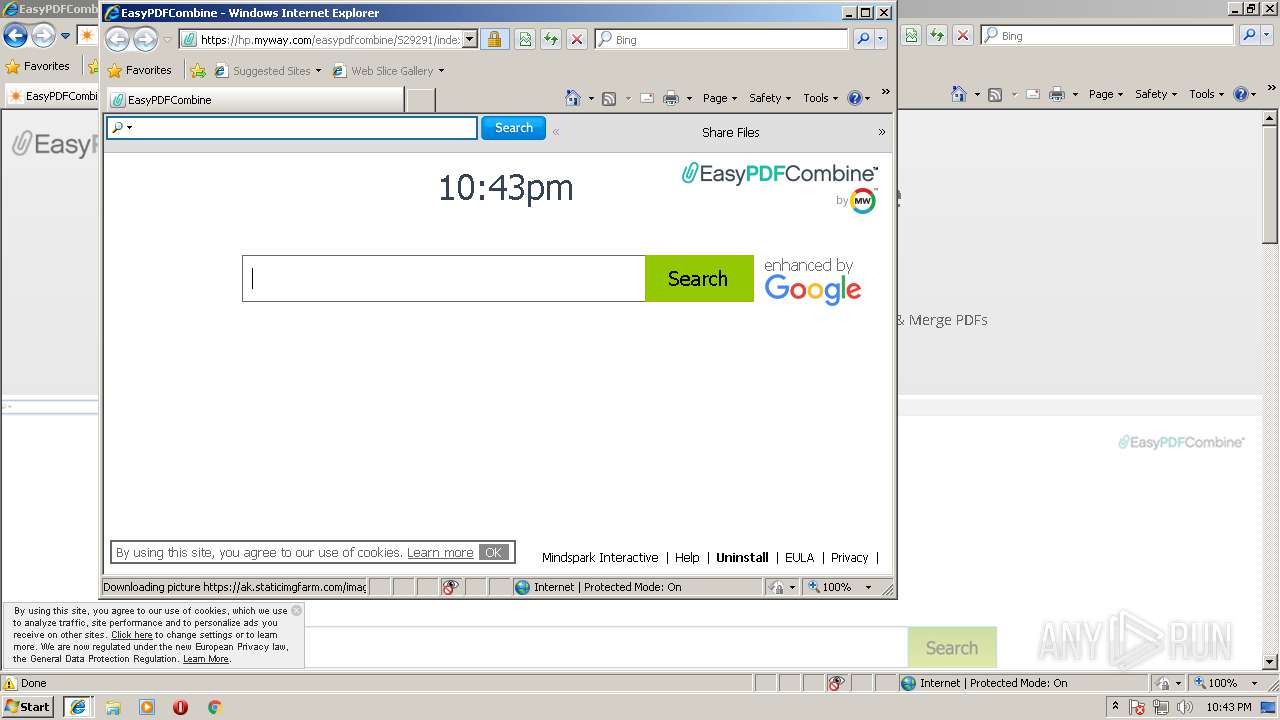Open zoom level dropdown in front status bar
Image resolution: width=1280 pixels, height=720 pixels.
coord(868,587)
